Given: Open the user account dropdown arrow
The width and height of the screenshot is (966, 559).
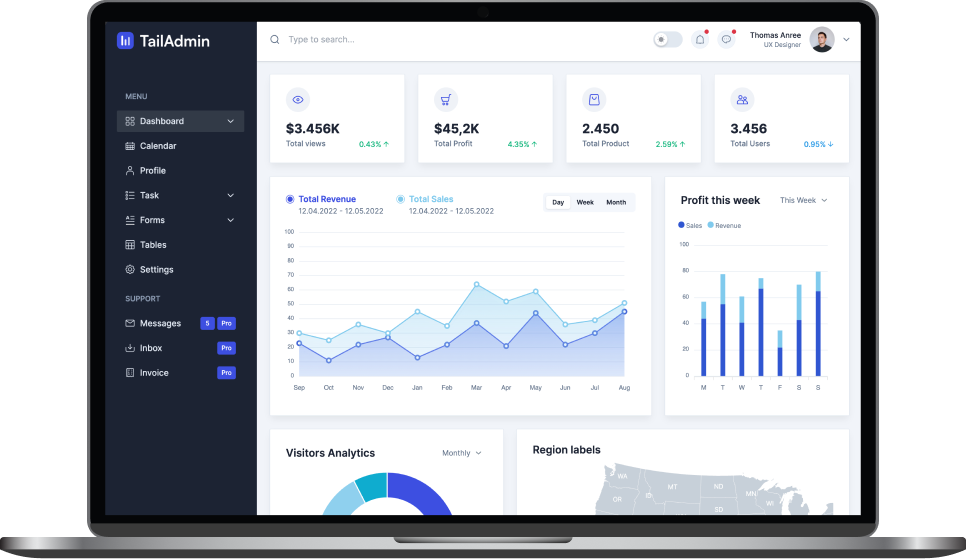Looking at the screenshot, I should click(x=846, y=39).
